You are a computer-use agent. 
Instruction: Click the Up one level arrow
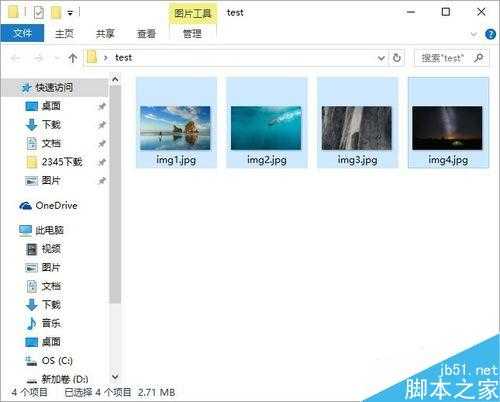[x=73, y=58]
